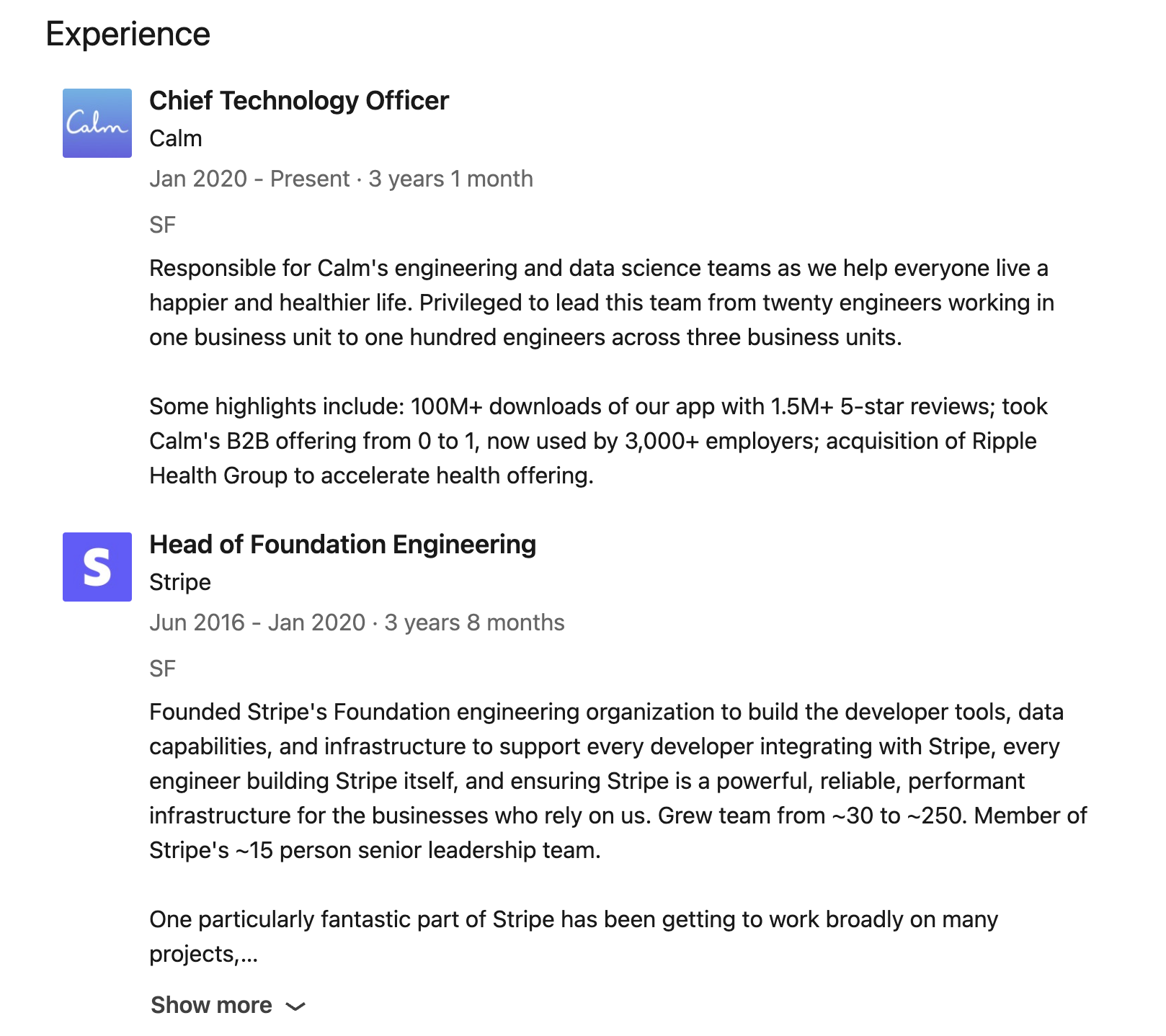Click the SF location under Stripe role
The width and height of the screenshot is (1166, 1036).
(x=163, y=668)
